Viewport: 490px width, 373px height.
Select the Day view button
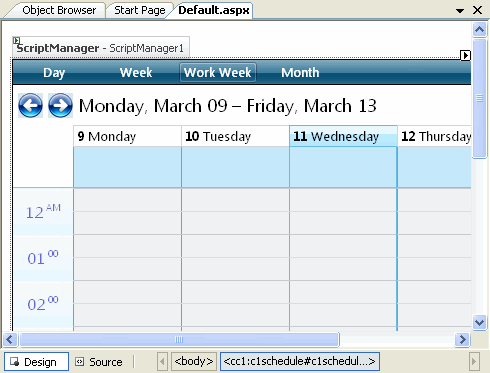(54, 72)
